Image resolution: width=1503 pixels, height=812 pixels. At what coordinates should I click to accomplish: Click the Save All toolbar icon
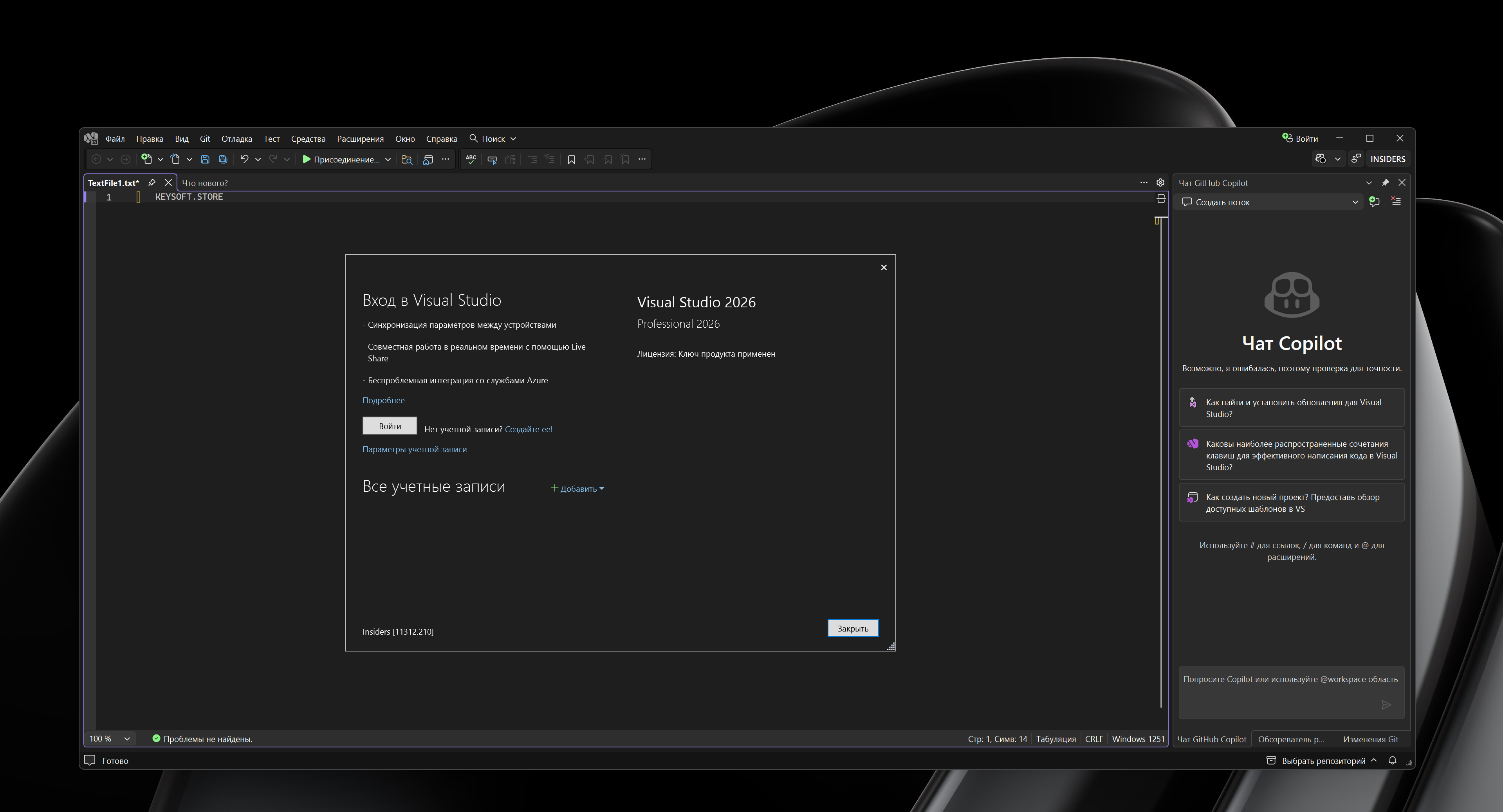(223, 159)
